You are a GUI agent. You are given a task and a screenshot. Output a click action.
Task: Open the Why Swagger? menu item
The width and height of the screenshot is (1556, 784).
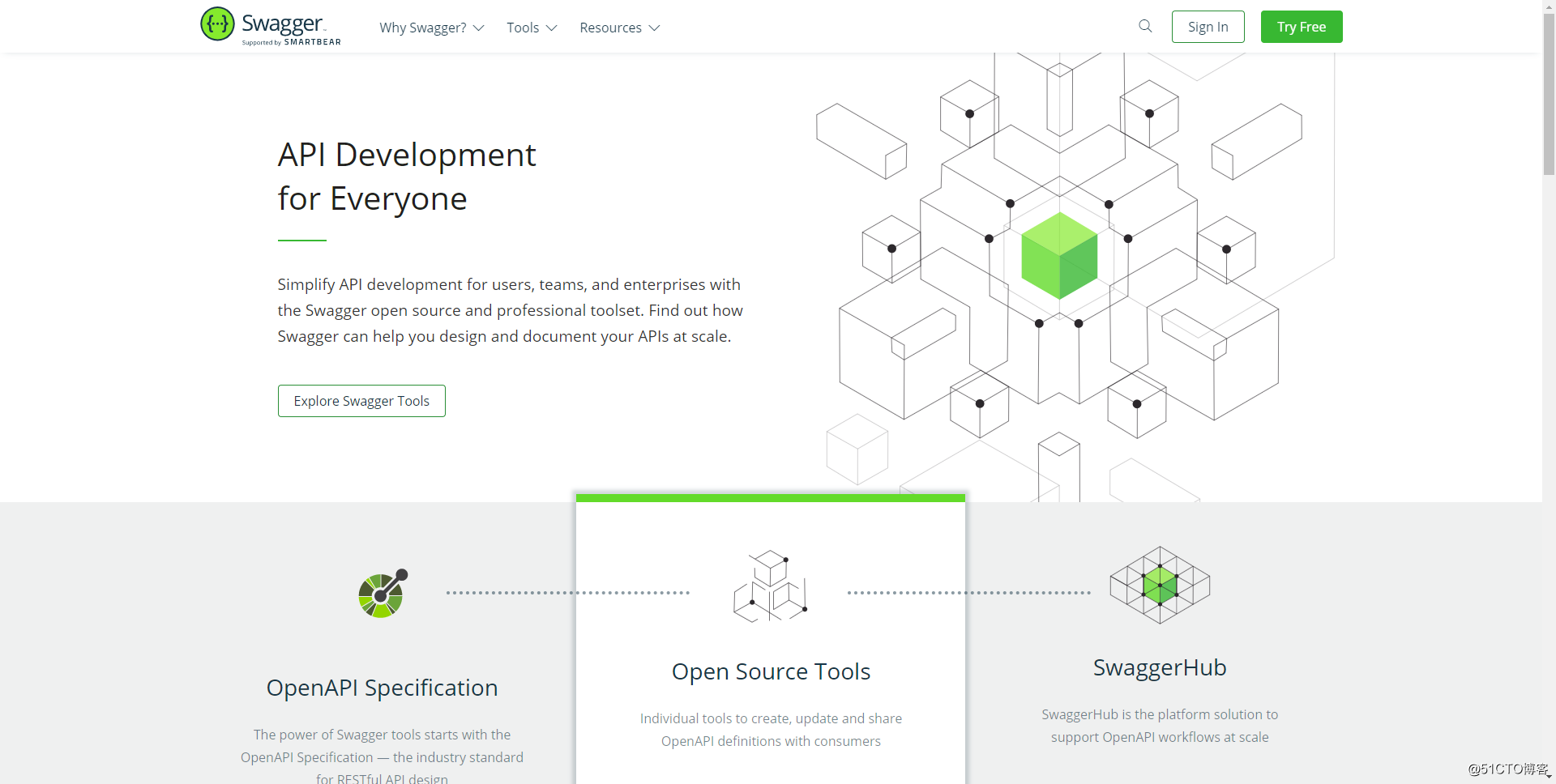tap(423, 28)
